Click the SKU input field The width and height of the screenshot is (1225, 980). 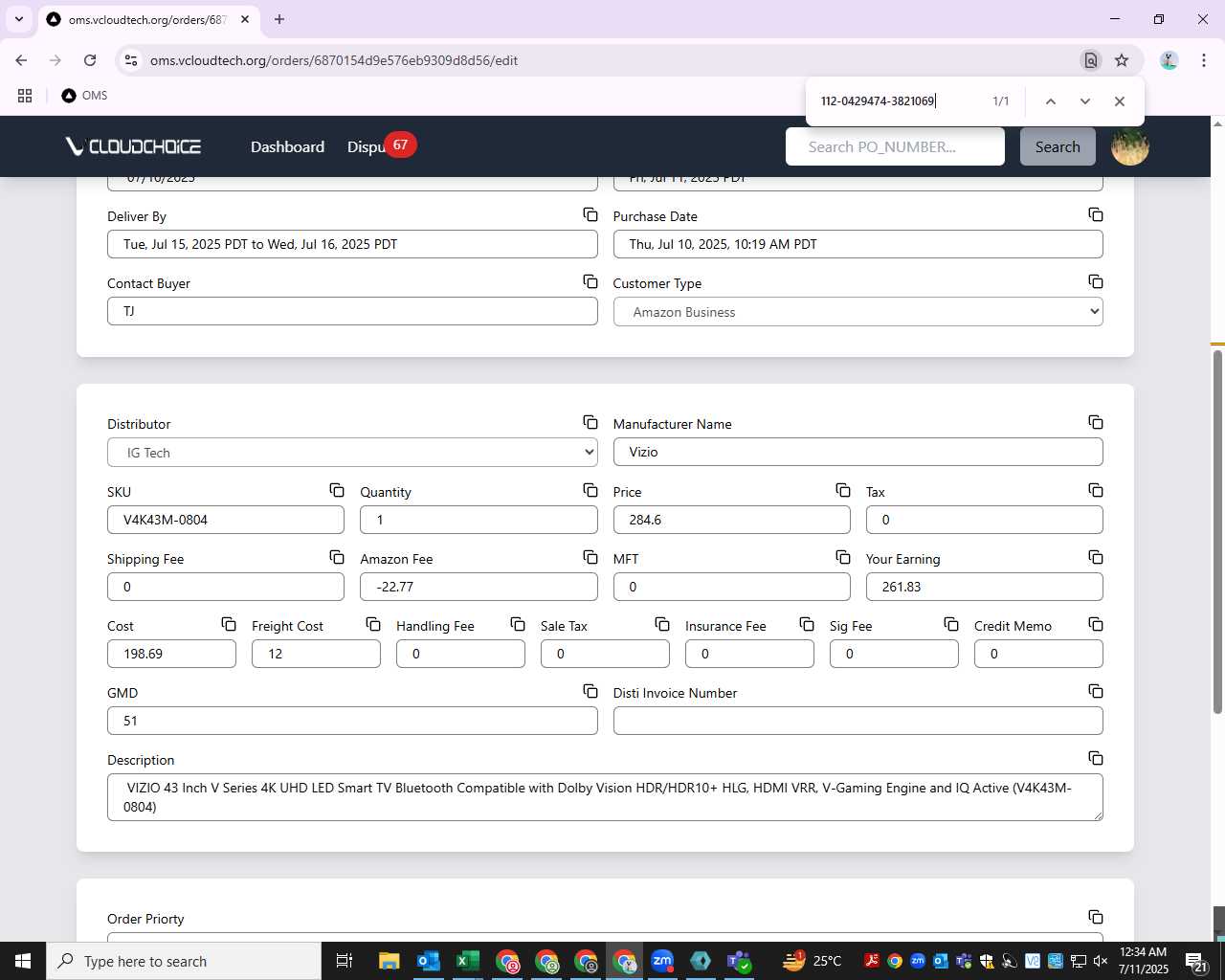click(226, 520)
